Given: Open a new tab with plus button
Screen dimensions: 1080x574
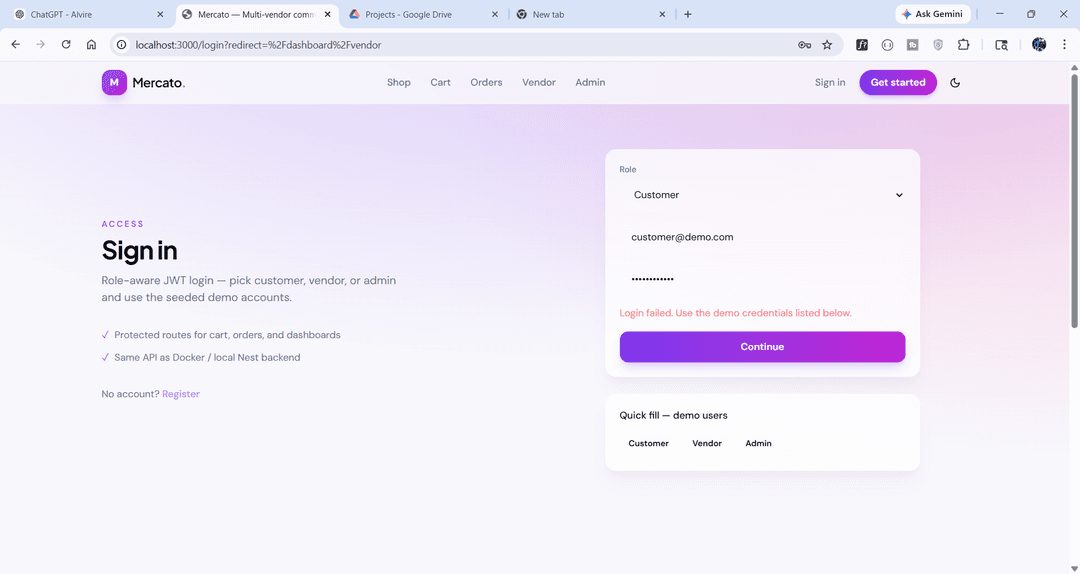Looking at the screenshot, I should [687, 14].
